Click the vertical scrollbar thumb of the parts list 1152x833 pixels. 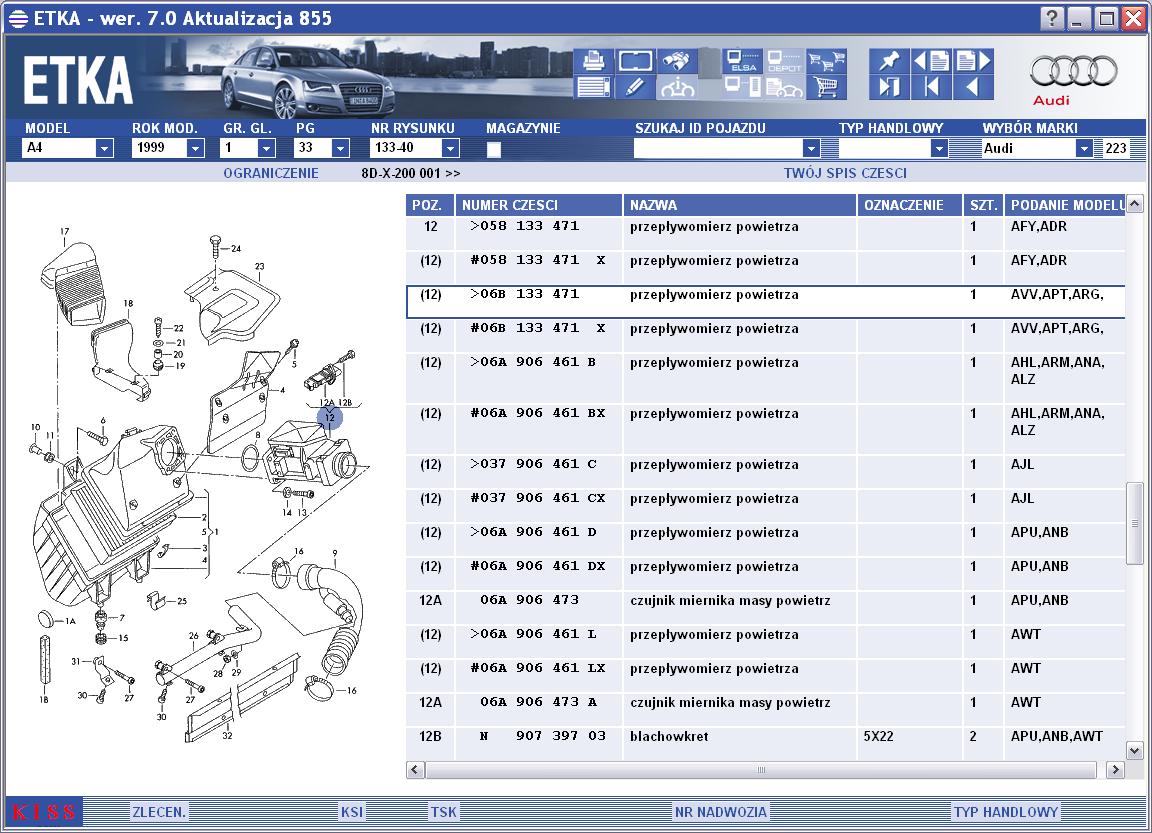point(1134,523)
